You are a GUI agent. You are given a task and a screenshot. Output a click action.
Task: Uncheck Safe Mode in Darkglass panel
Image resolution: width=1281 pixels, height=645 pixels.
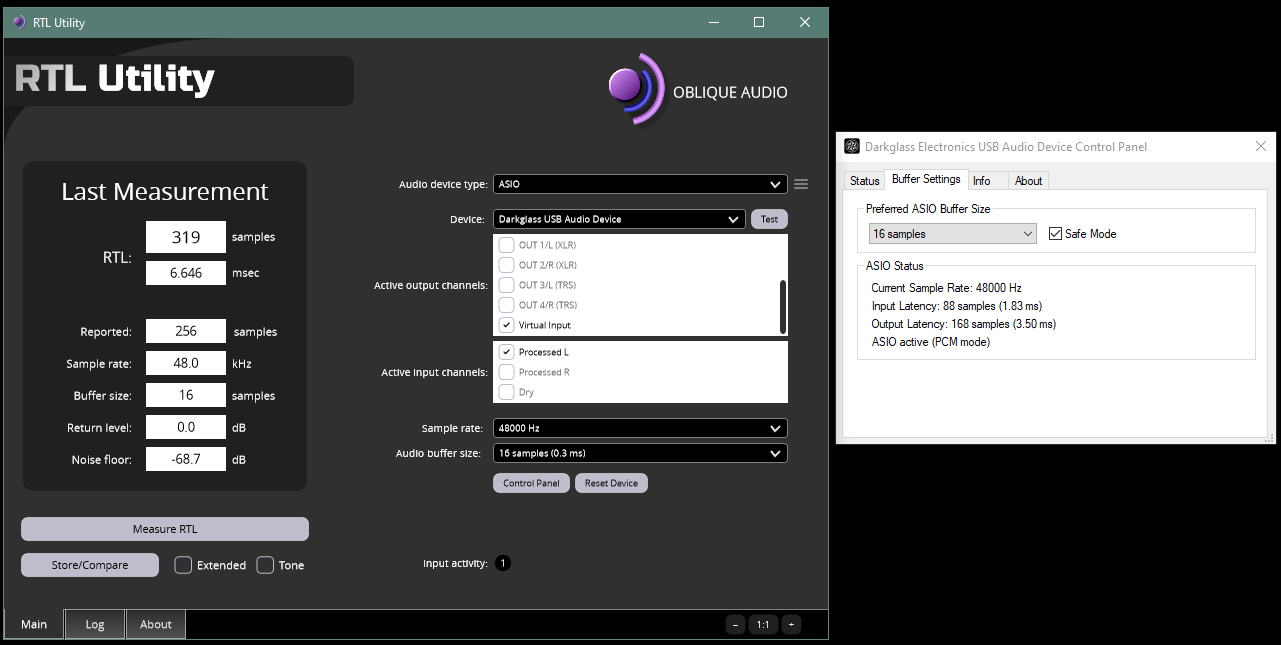click(1056, 234)
